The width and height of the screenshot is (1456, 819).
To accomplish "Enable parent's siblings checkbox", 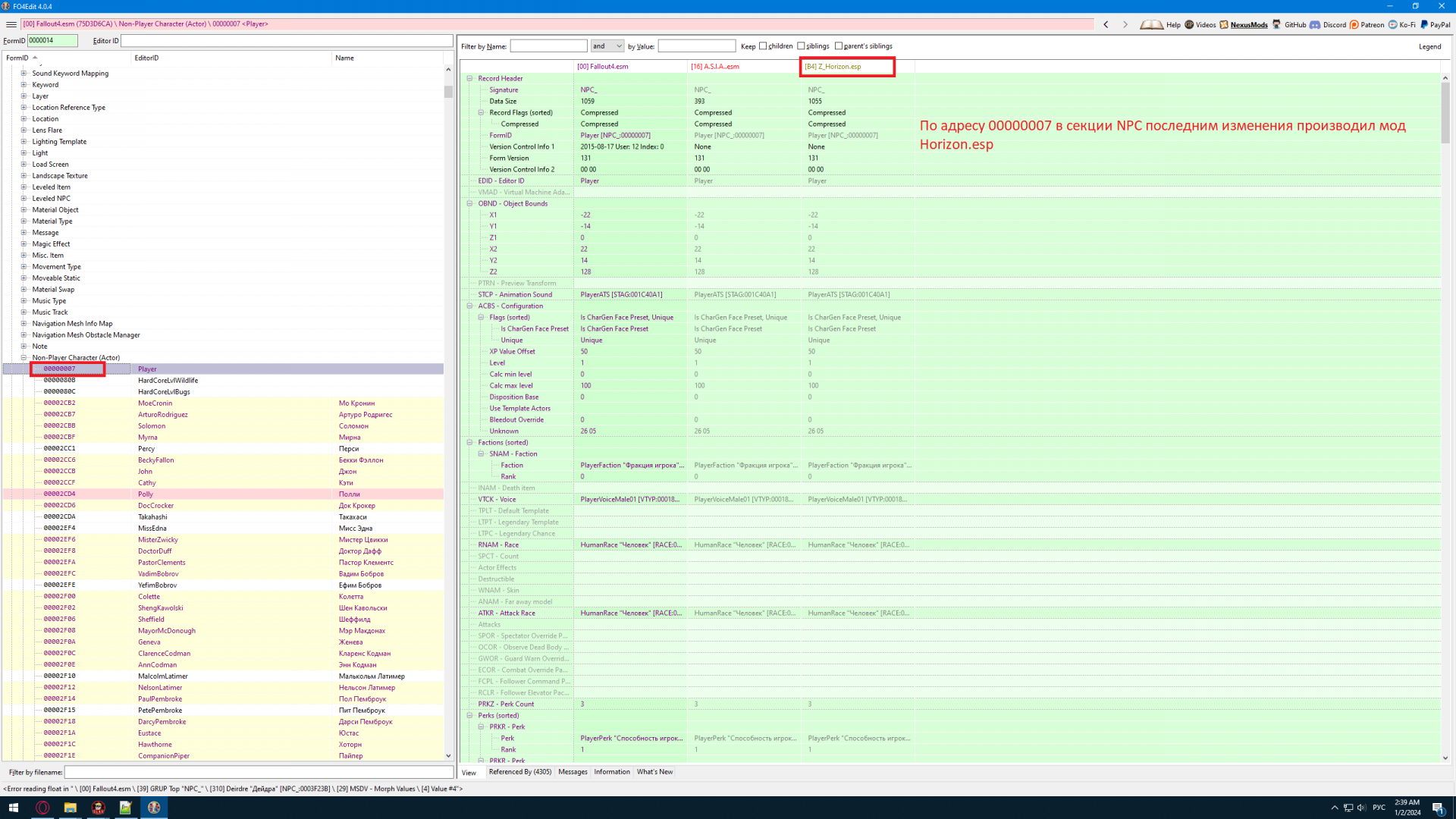I will (839, 46).
